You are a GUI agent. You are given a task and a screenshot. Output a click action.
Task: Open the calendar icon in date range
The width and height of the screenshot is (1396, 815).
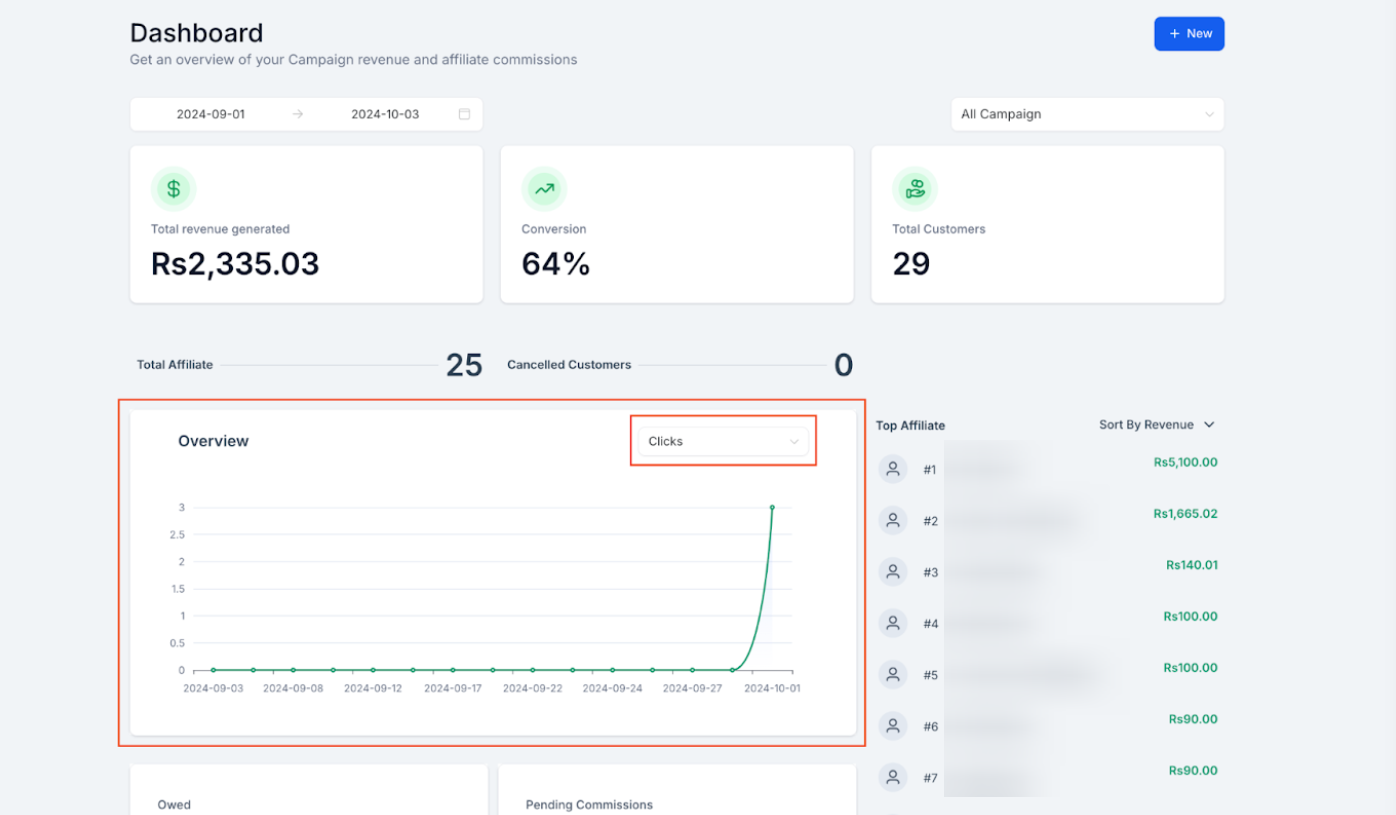pos(464,114)
